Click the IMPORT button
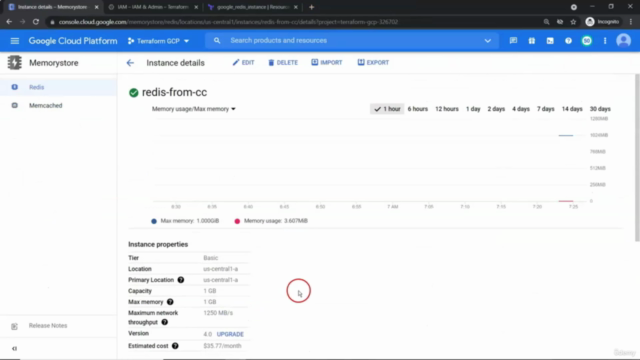This screenshot has height=360, width=640. [x=327, y=62]
